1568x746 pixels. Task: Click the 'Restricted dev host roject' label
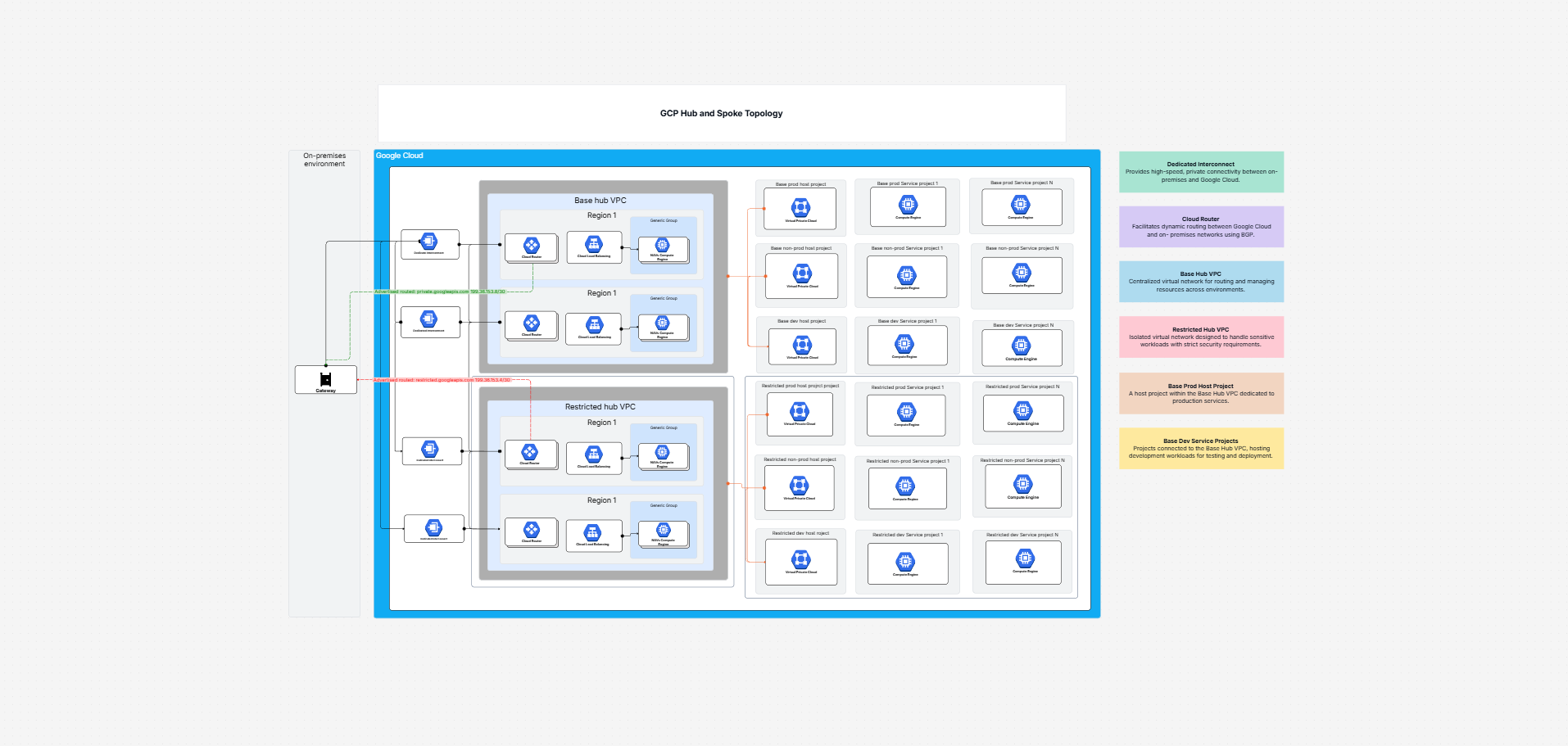[x=800, y=533]
